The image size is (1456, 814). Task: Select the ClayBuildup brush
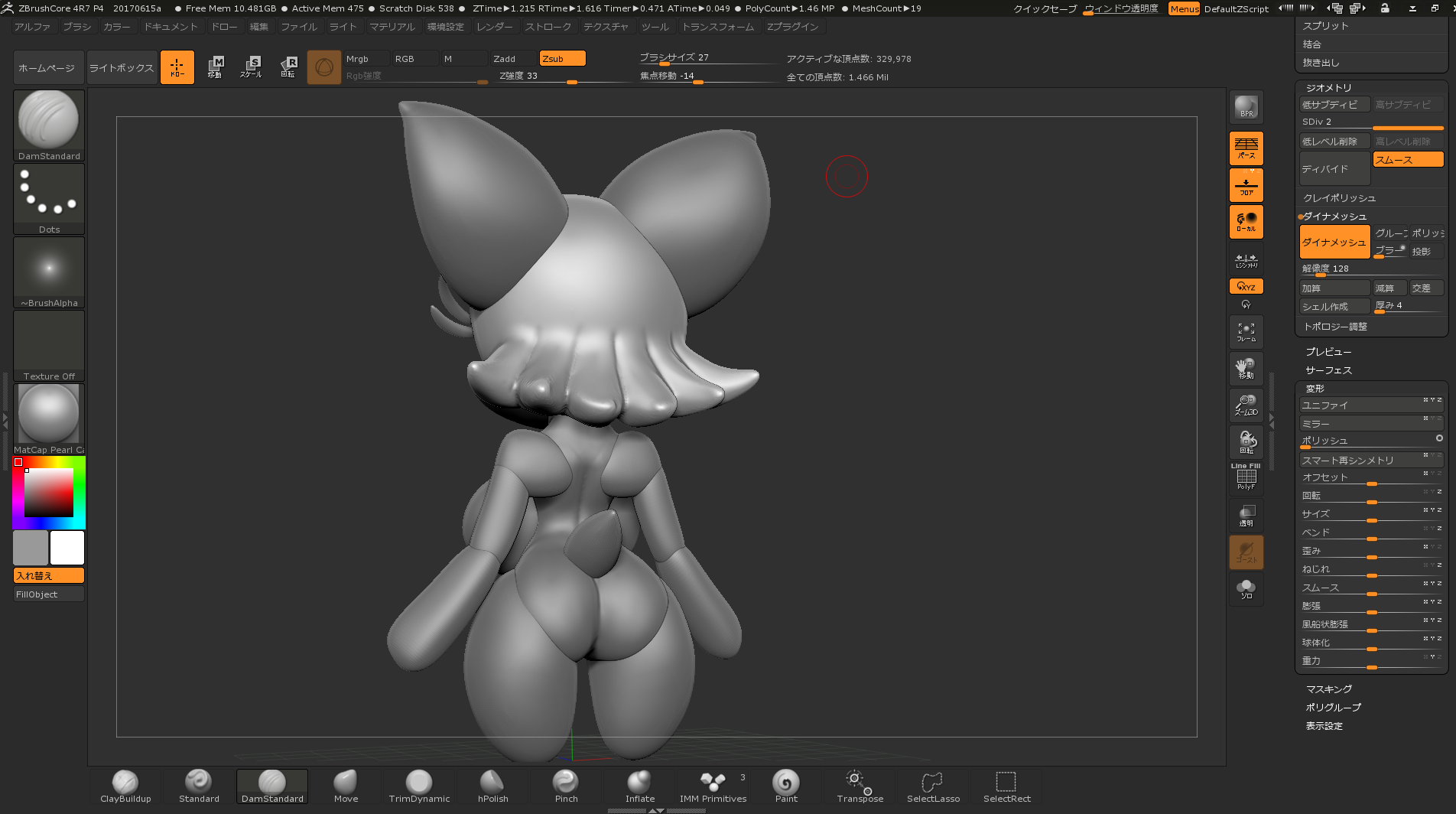coord(125,786)
